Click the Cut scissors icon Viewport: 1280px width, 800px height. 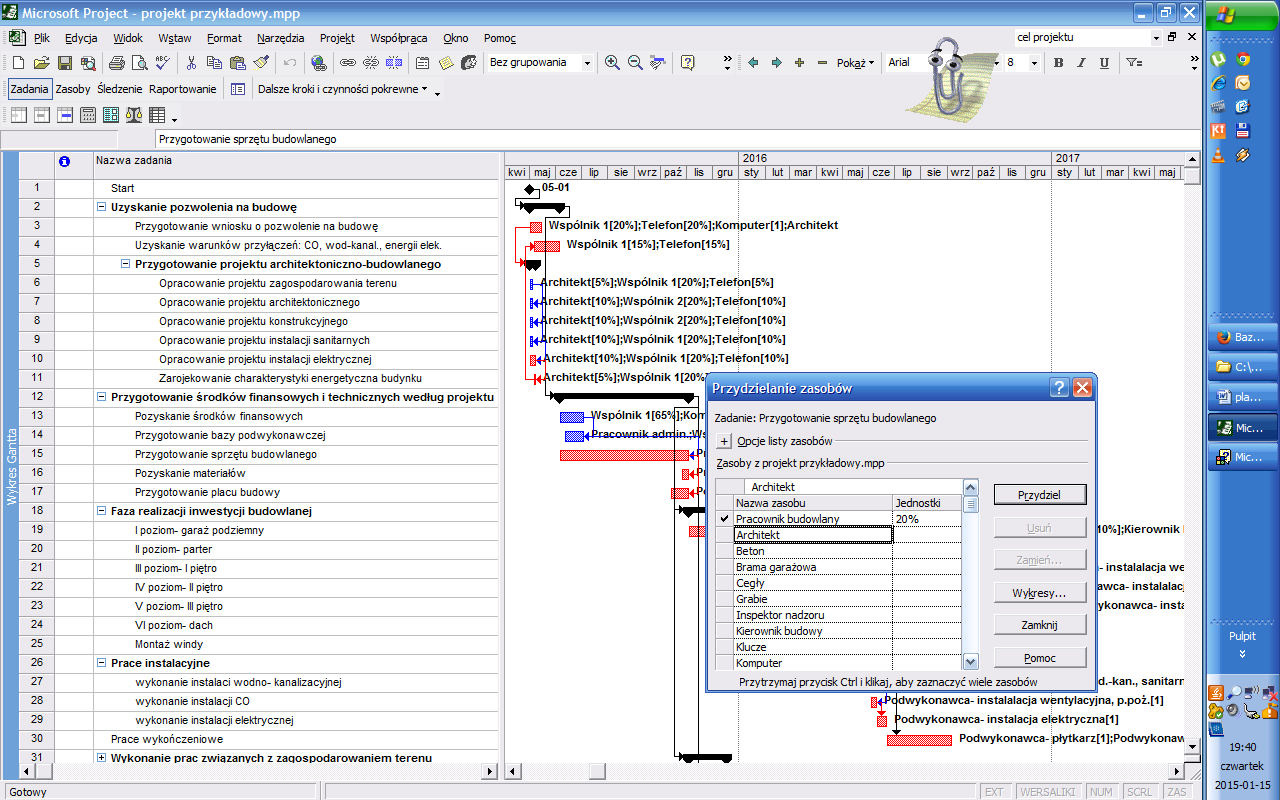(x=192, y=63)
